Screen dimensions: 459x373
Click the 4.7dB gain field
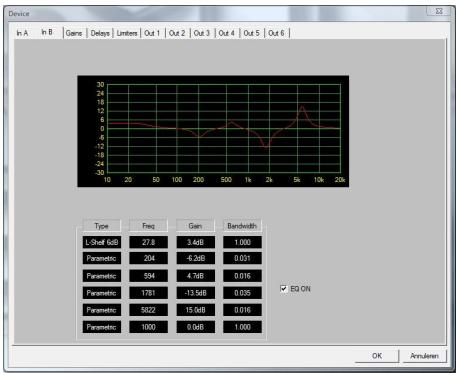[x=196, y=276]
